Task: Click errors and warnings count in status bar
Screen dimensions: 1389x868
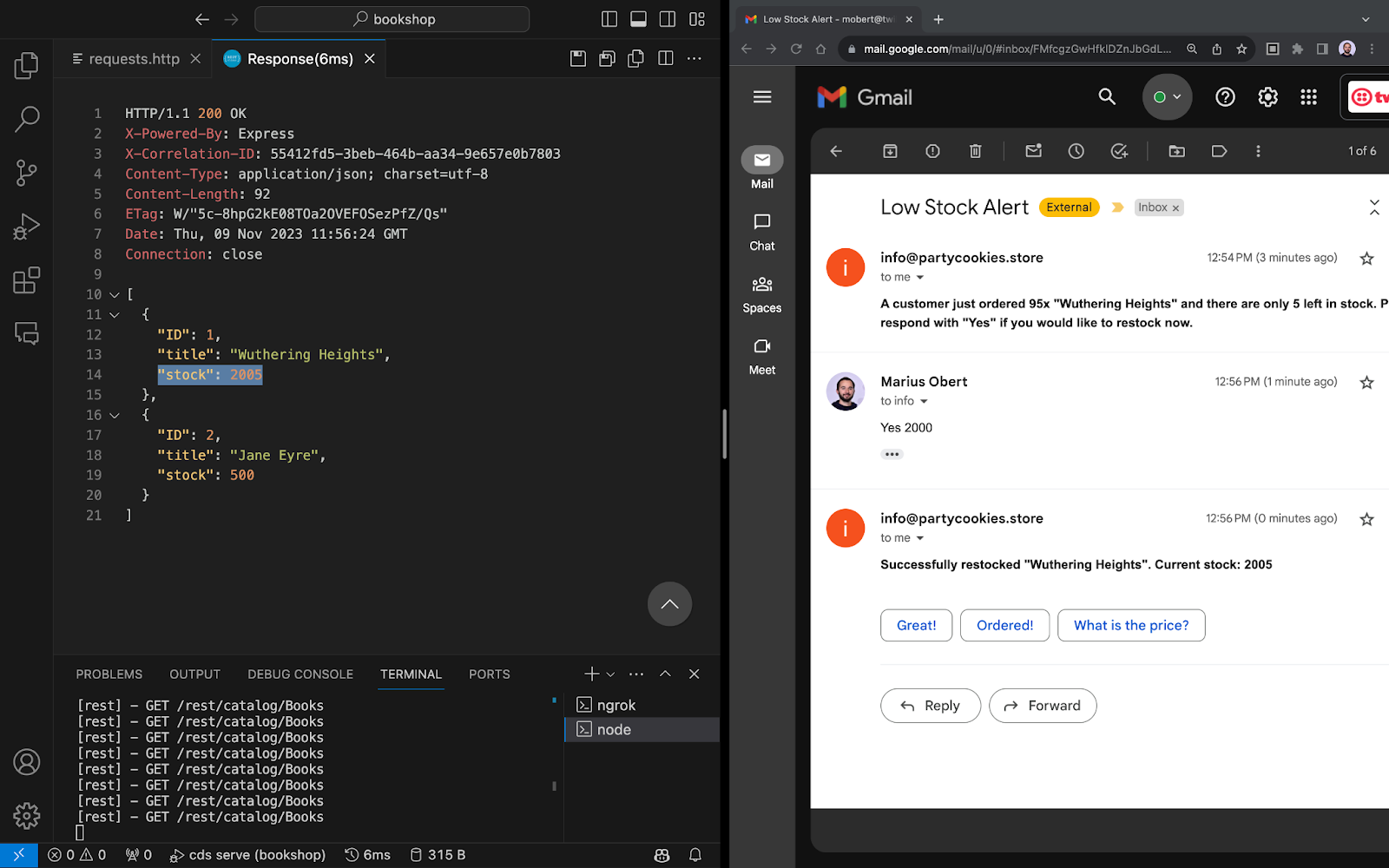Action: point(77,855)
